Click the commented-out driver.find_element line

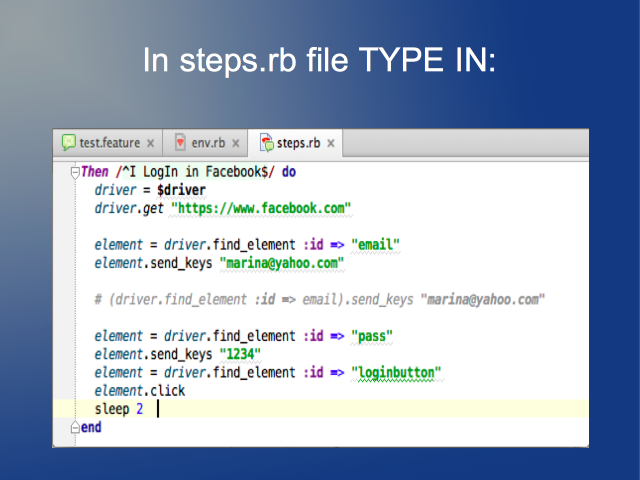(320, 300)
